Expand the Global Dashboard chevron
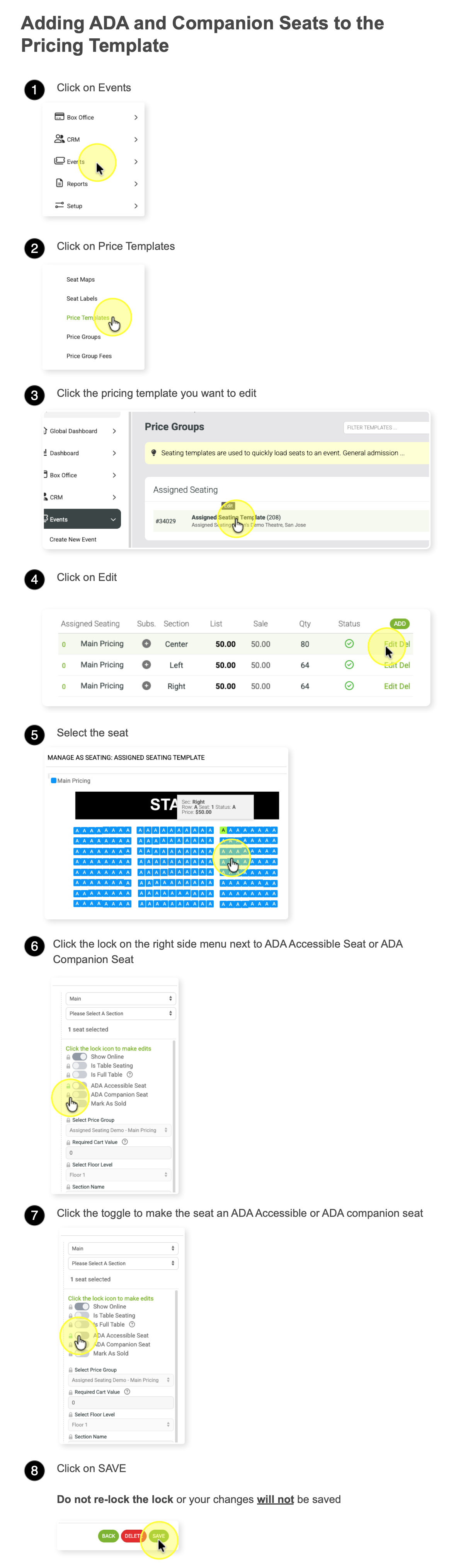 coord(114,431)
